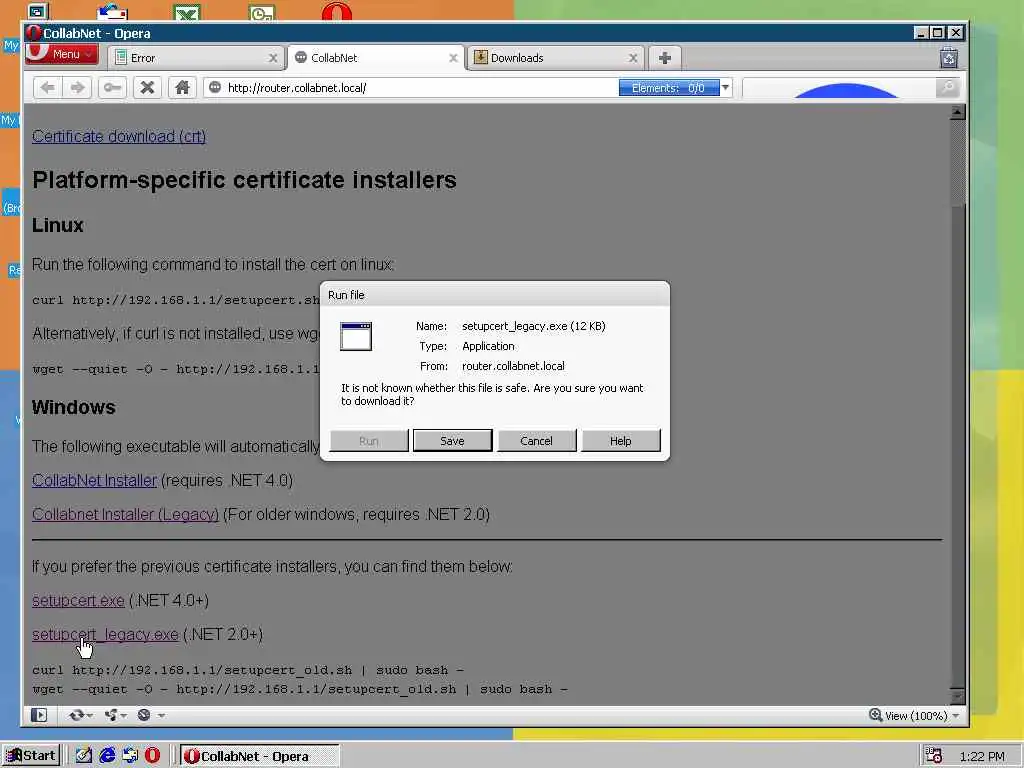Click the file name setupcert_legacy.exe (12 KB)
1024x768 pixels.
534,326
